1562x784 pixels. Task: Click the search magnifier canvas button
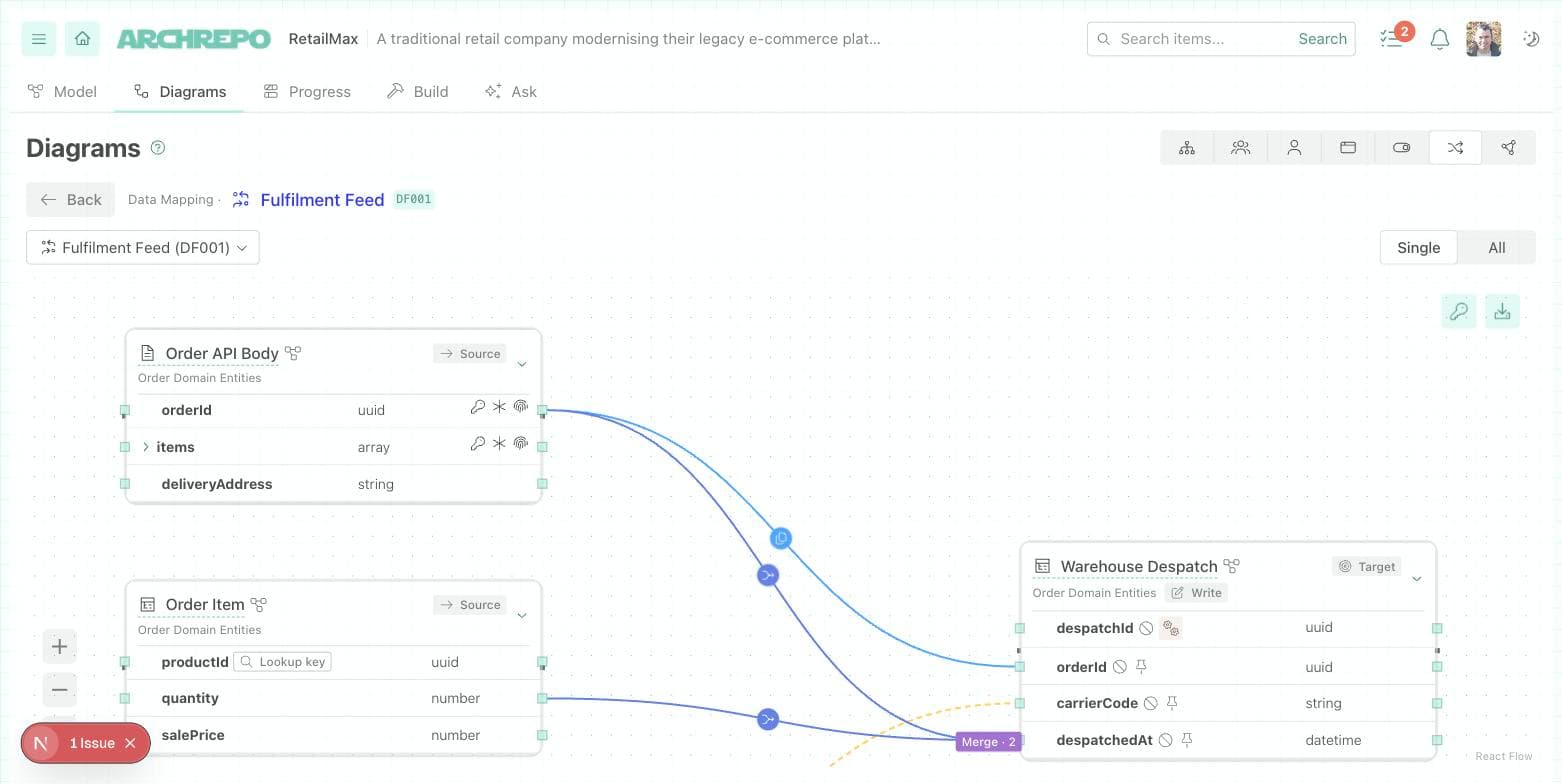click(1459, 312)
